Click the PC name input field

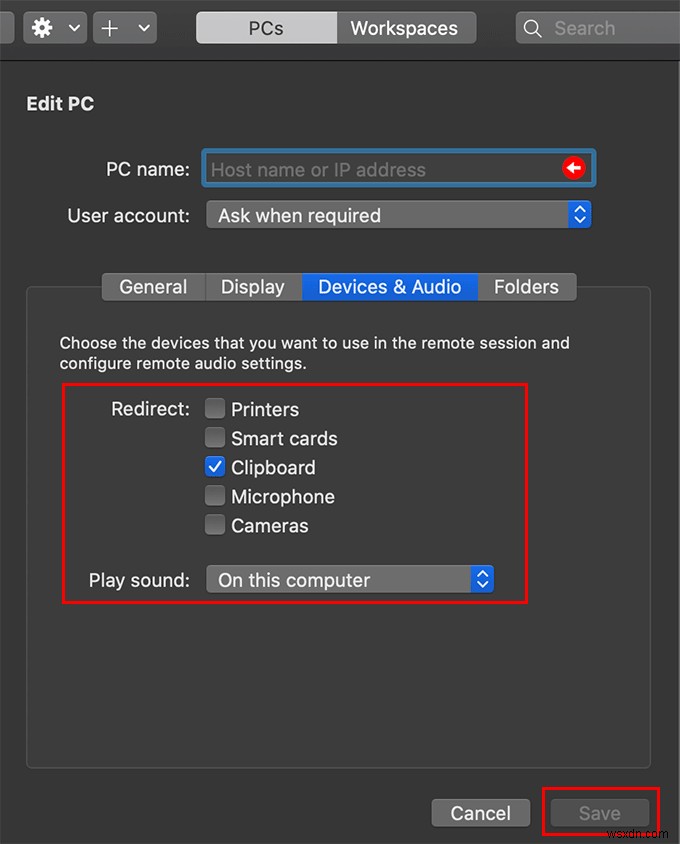tap(380, 168)
